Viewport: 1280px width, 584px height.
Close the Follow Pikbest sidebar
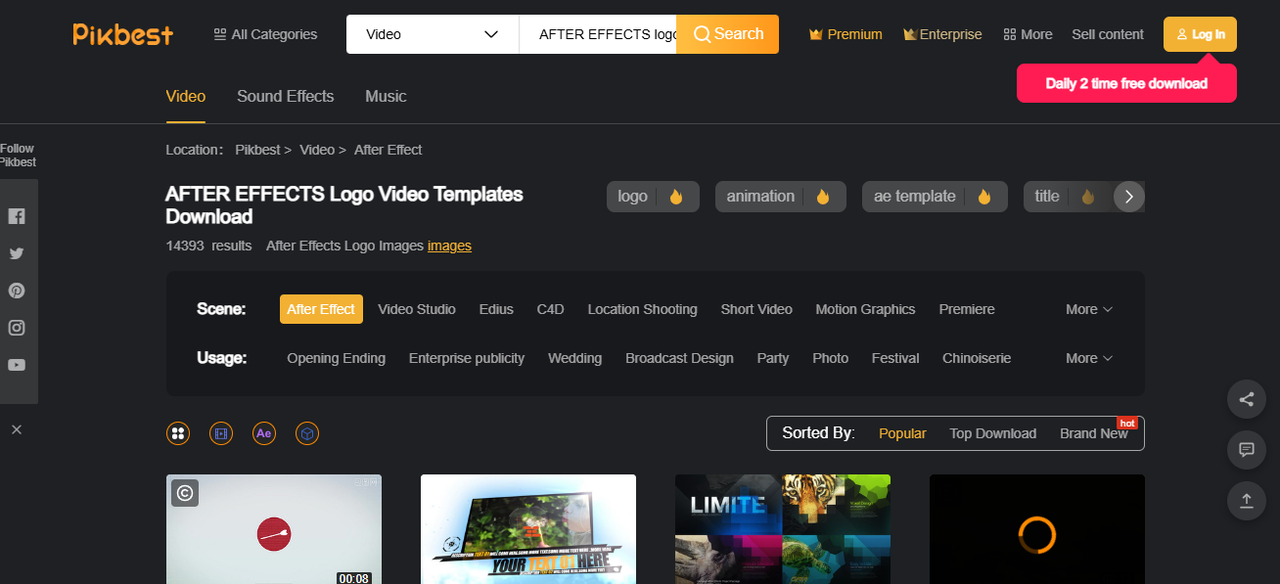point(17,429)
